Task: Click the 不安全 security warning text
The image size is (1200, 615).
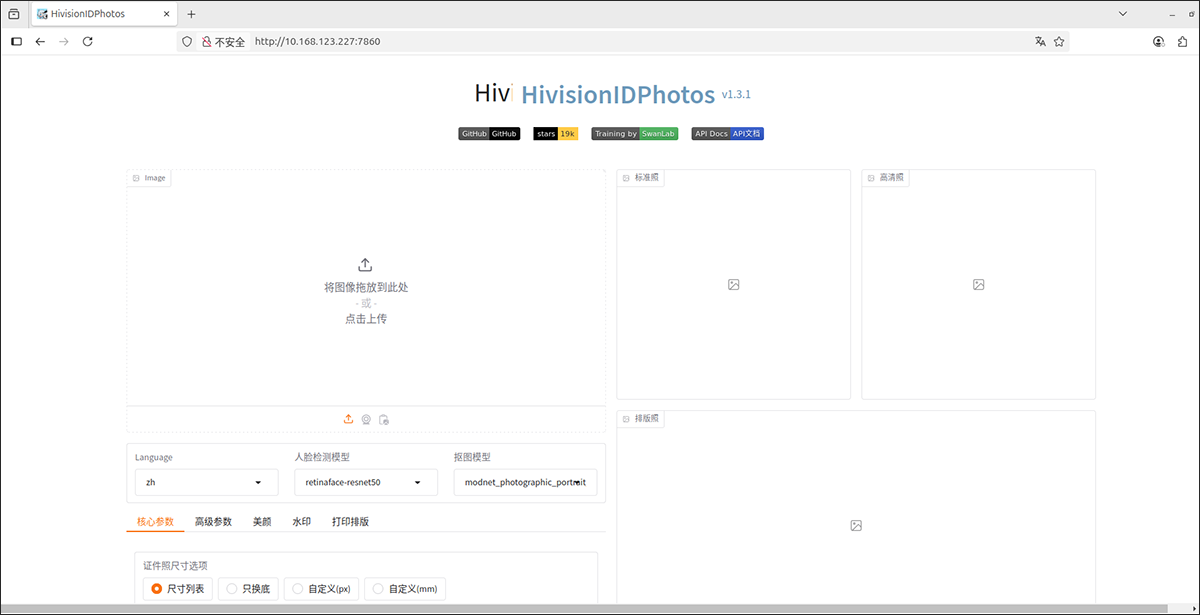Action: 230,42
